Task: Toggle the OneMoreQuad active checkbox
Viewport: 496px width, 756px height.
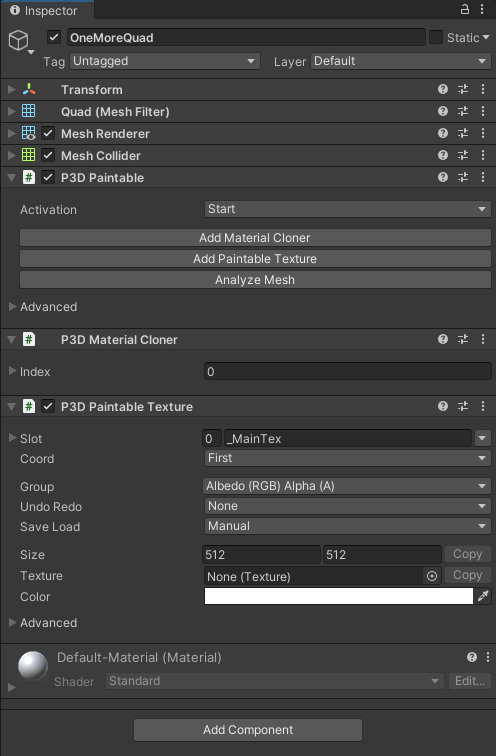Action: (54, 37)
